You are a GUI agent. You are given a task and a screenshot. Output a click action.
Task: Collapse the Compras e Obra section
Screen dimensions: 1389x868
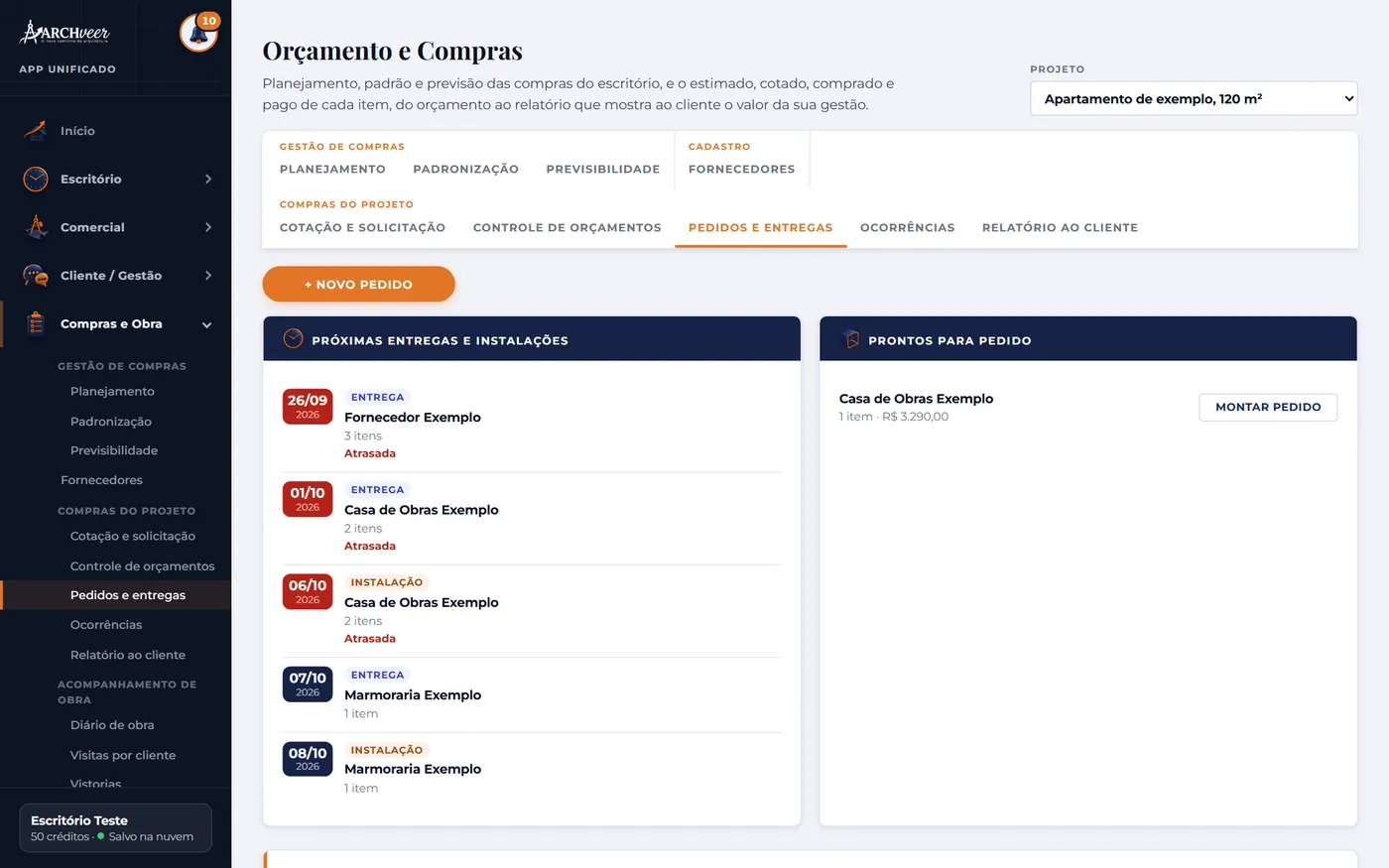point(207,324)
